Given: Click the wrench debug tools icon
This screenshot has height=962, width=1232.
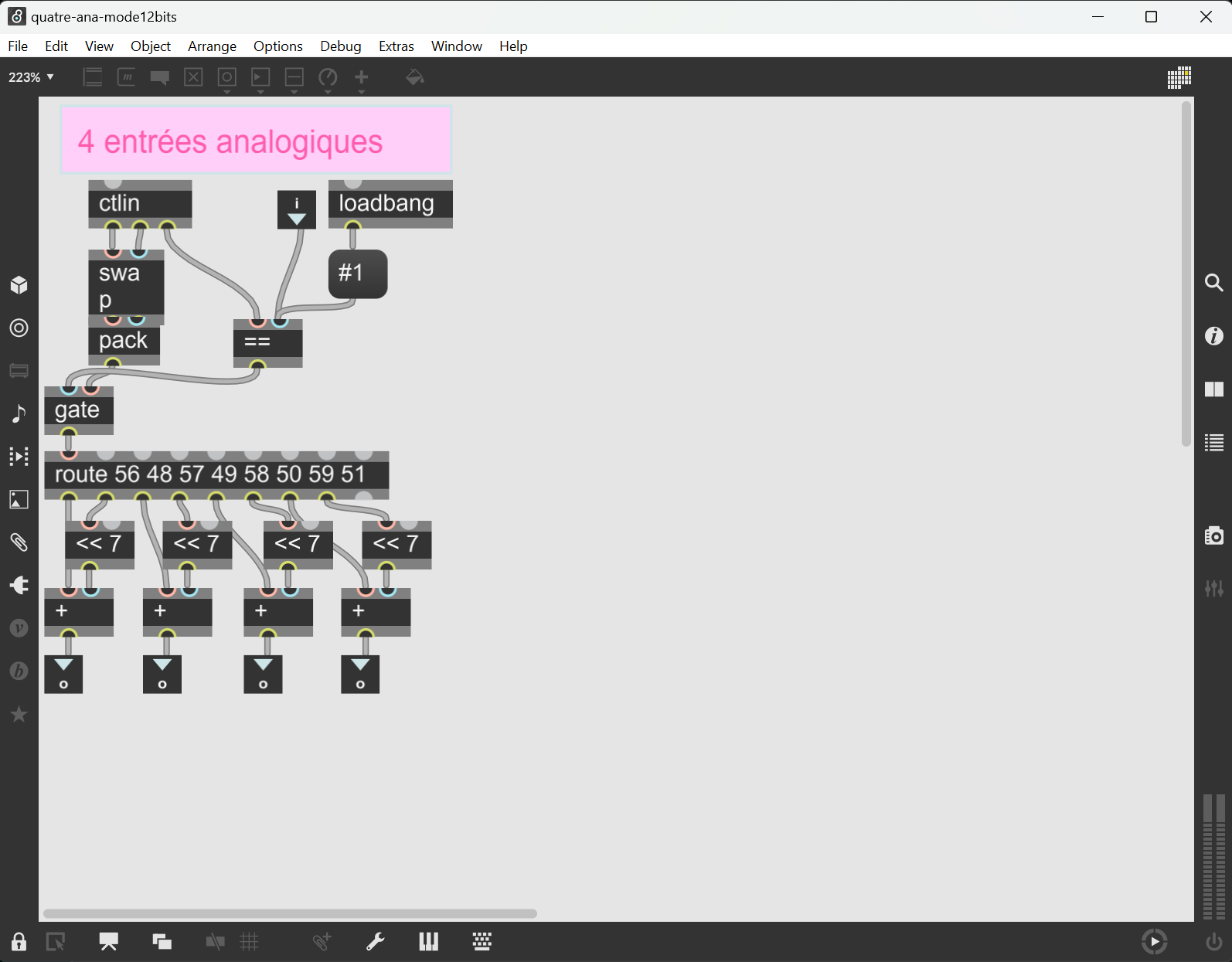Looking at the screenshot, I should pyautogui.click(x=376, y=942).
